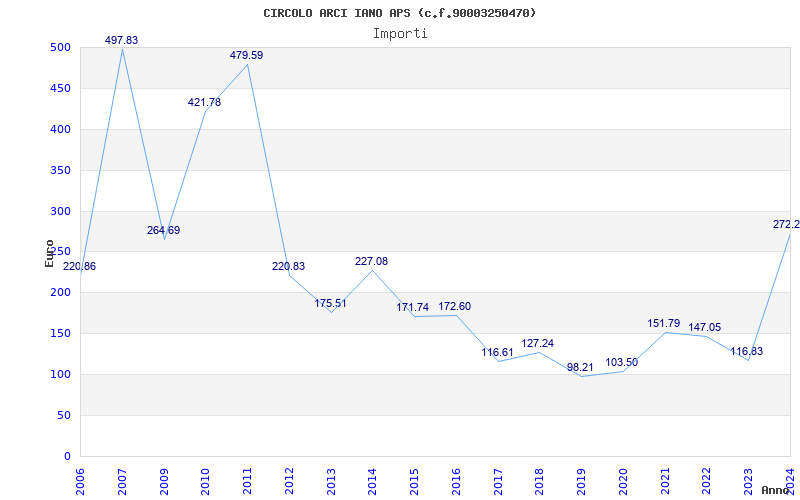Click the y-axis value 400
The image size is (800, 500).
point(59,130)
